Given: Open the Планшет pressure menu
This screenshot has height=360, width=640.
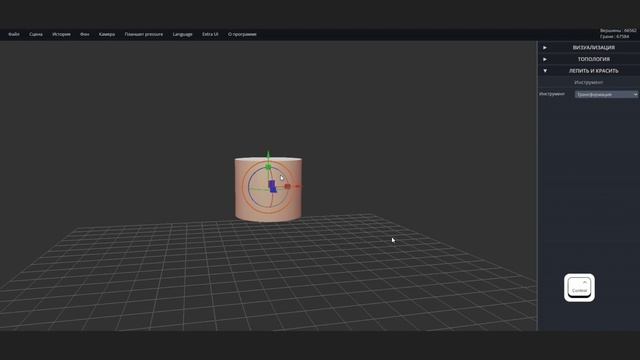Looking at the screenshot, I should coord(144,34).
